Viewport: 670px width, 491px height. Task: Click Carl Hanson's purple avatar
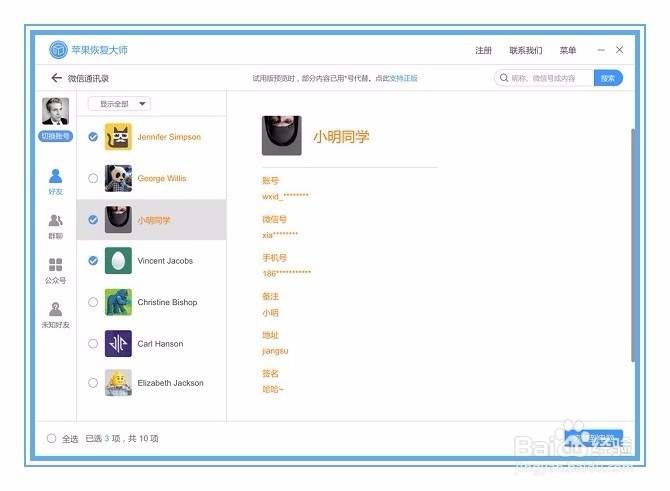click(x=118, y=344)
